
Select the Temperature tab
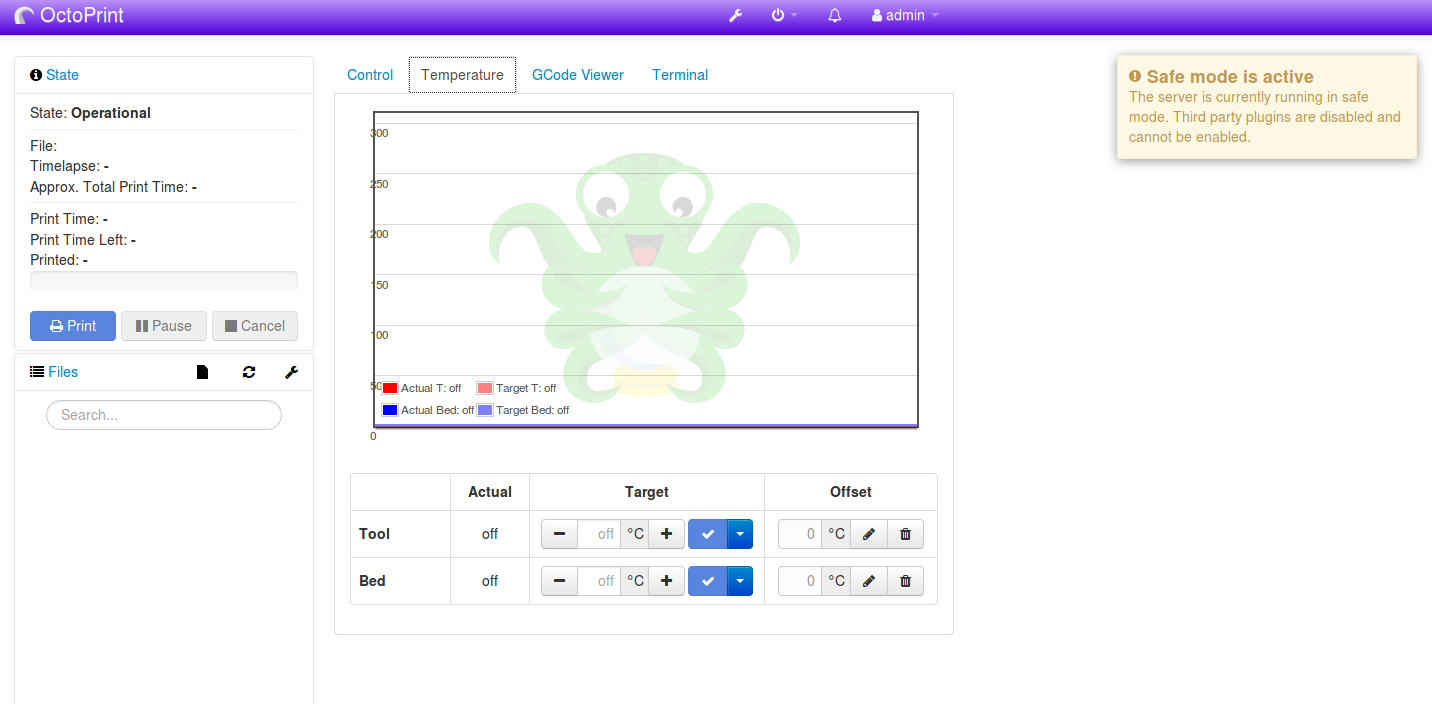point(462,75)
